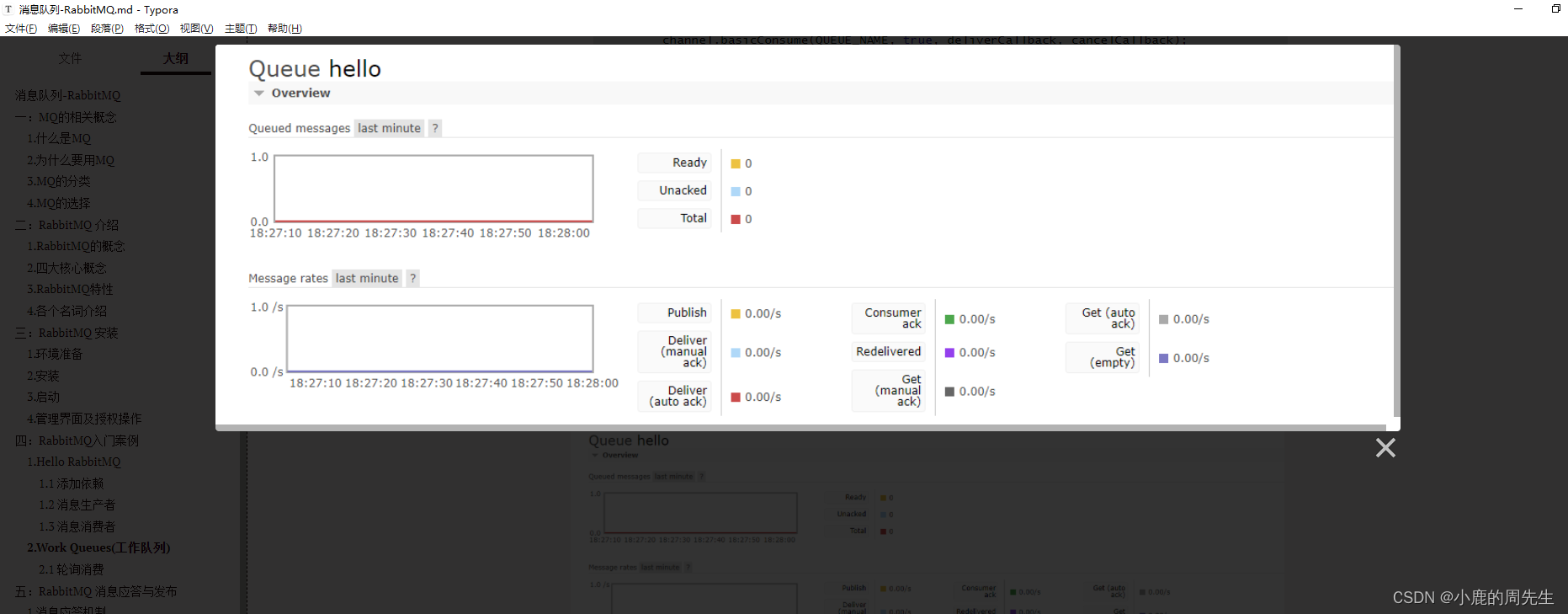The image size is (1568, 614).
Task: Select outline item 1.2 消息生产者
Action: tap(77, 505)
